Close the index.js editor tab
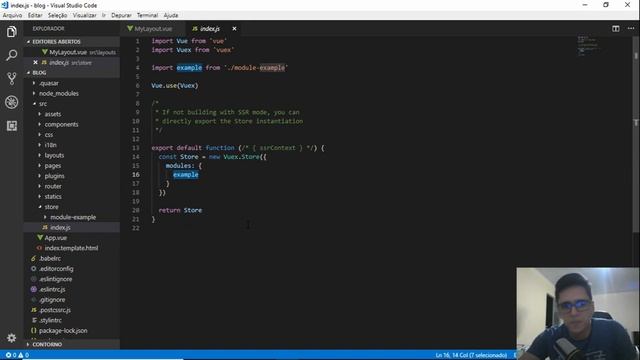 coord(234,29)
